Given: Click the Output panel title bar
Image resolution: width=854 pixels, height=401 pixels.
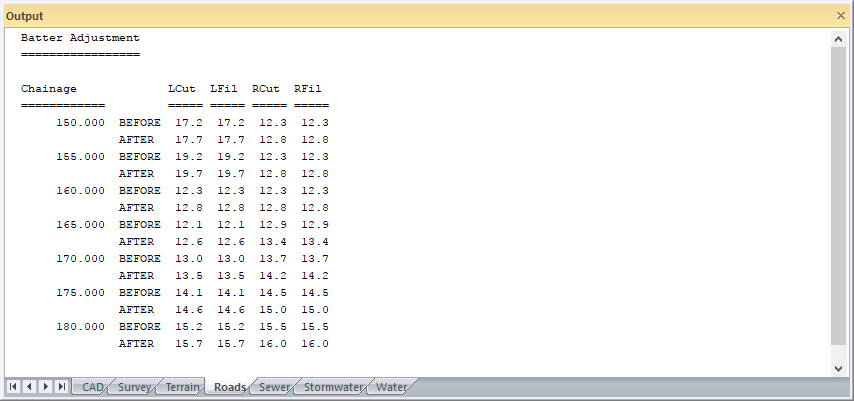Looking at the screenshot, I should point(400,16).
